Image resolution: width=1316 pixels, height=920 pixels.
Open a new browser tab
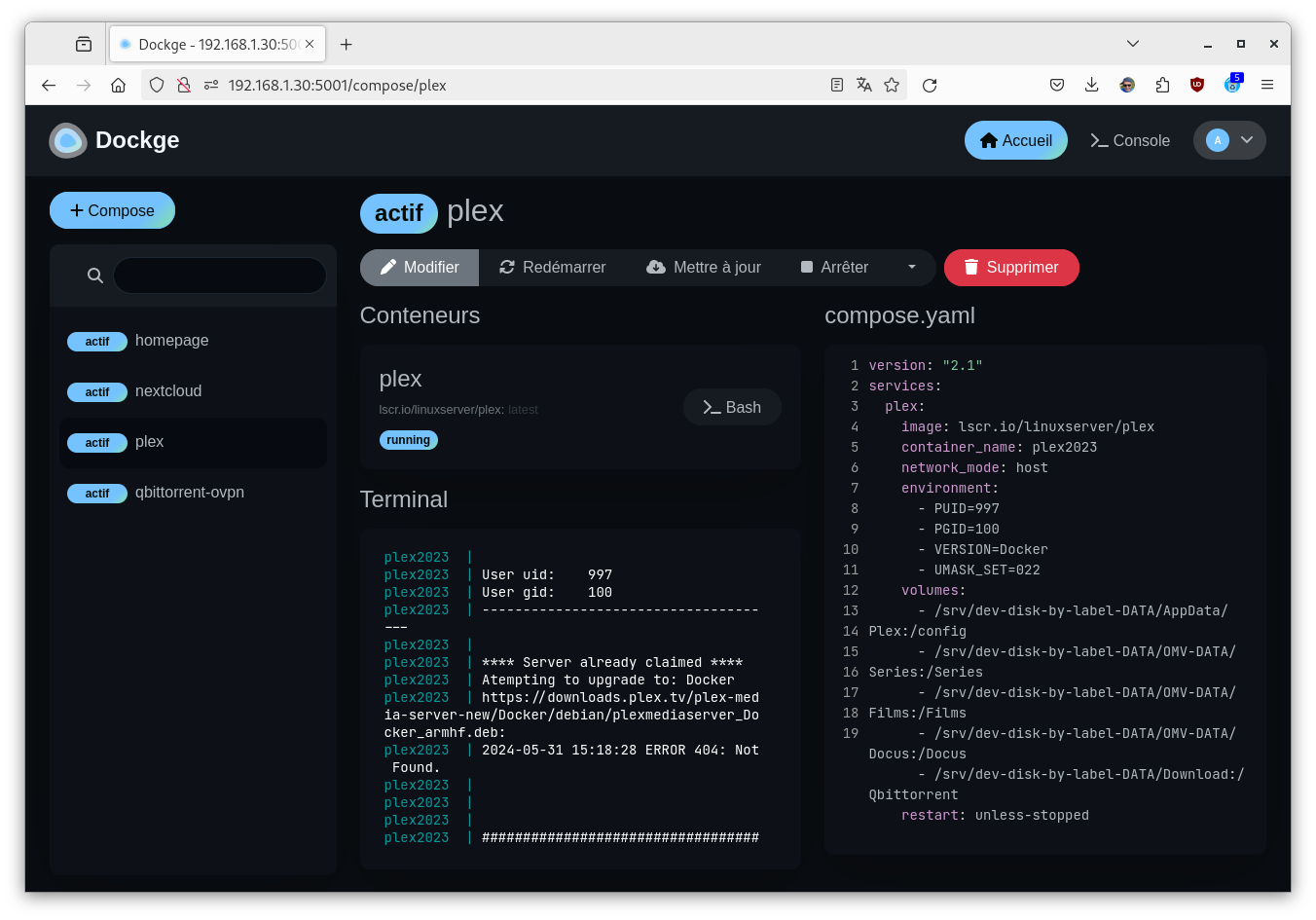[346, 44]
